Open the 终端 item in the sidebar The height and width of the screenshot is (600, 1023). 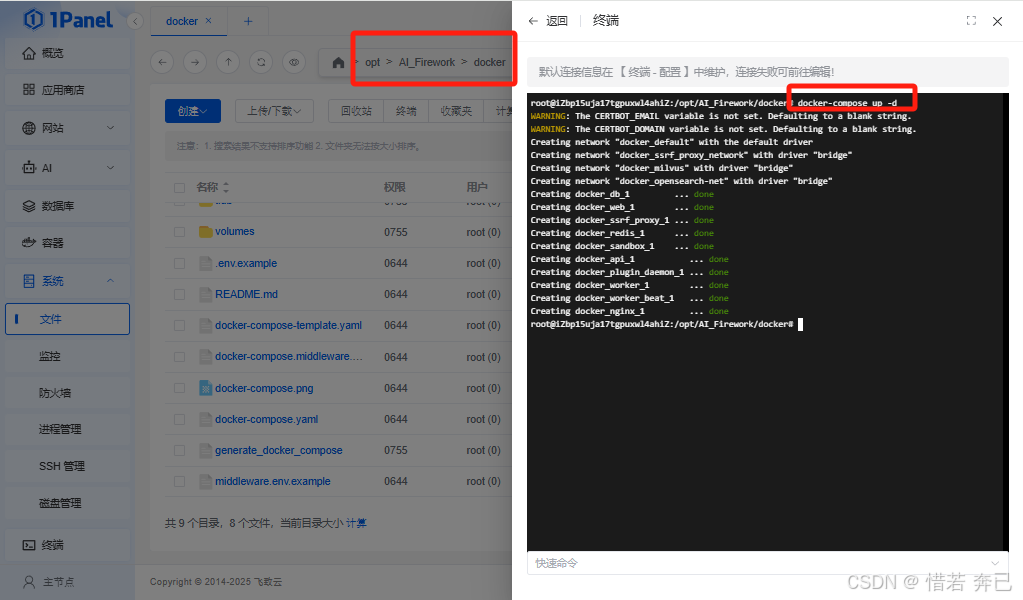point(67,545)
